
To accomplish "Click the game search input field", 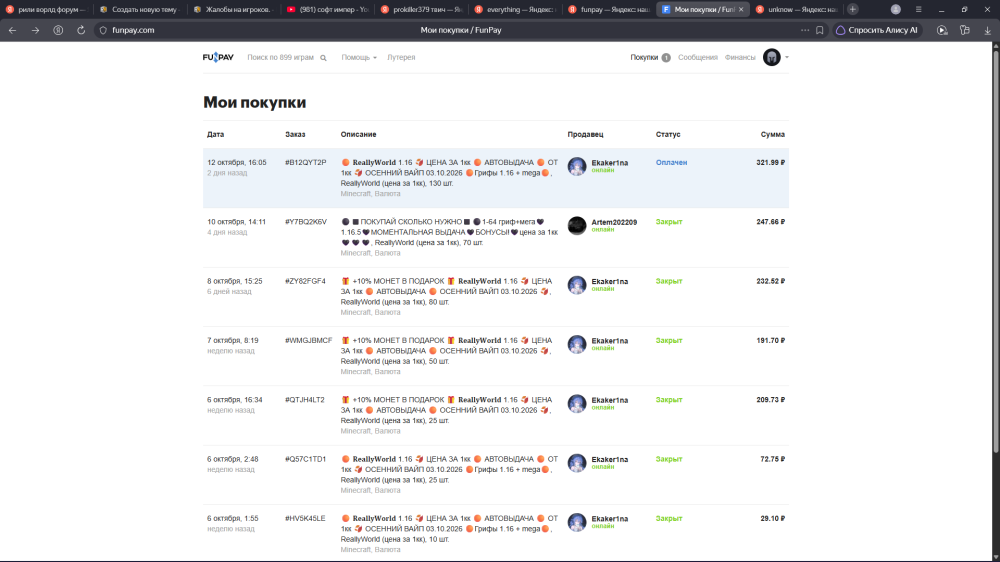I will point(281,57).
